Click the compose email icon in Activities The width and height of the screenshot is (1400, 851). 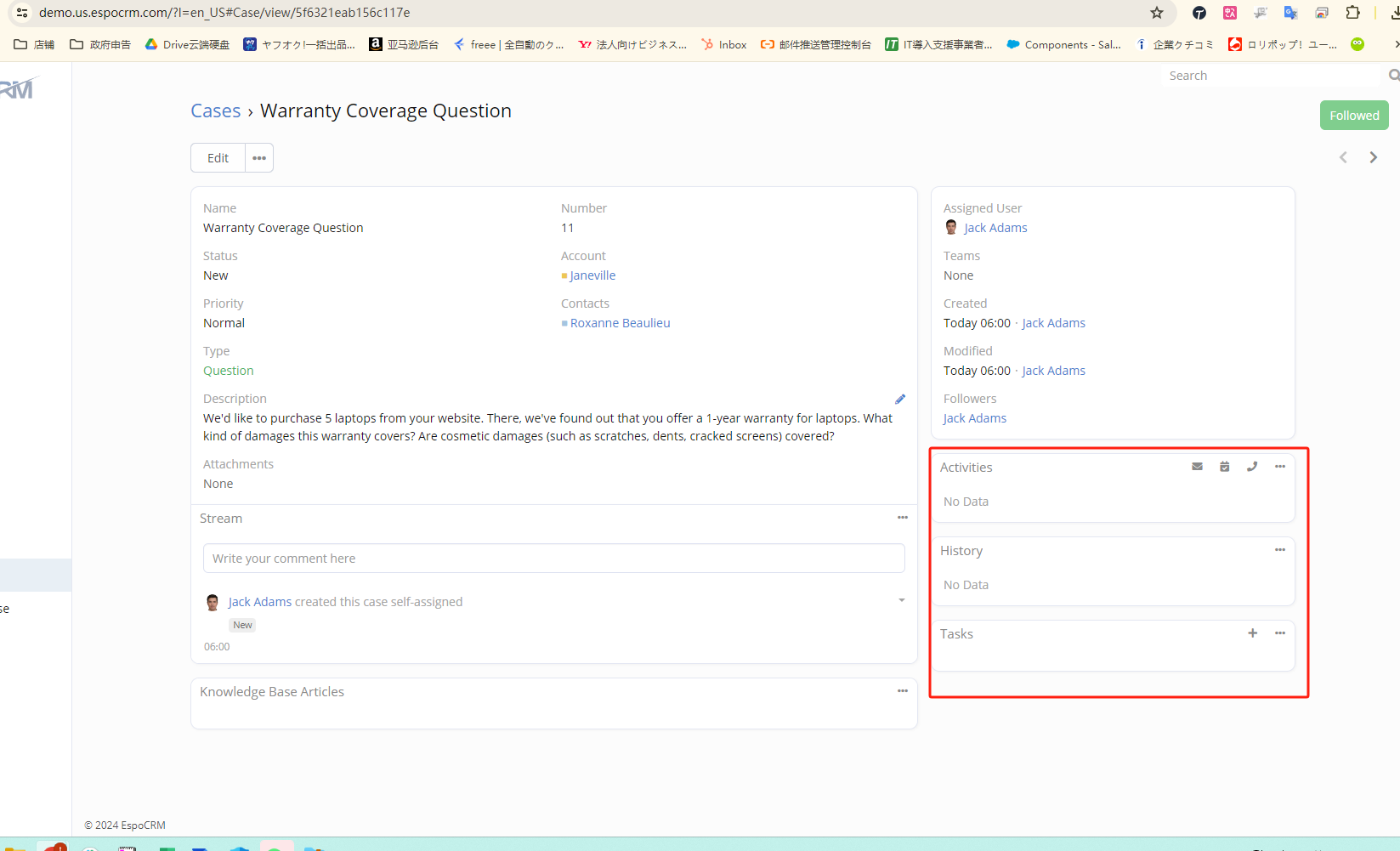[x=1197, y=467]
